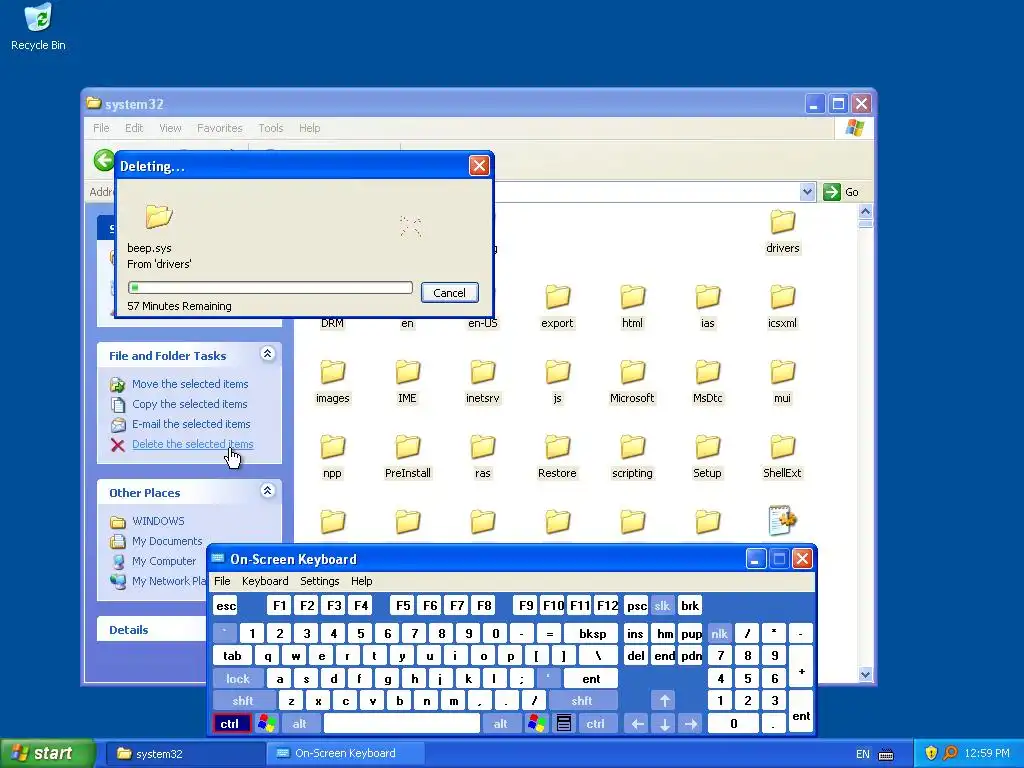Toggle the left alt key
Viewport: 1024px width, 768px height.
pos(300,723)
